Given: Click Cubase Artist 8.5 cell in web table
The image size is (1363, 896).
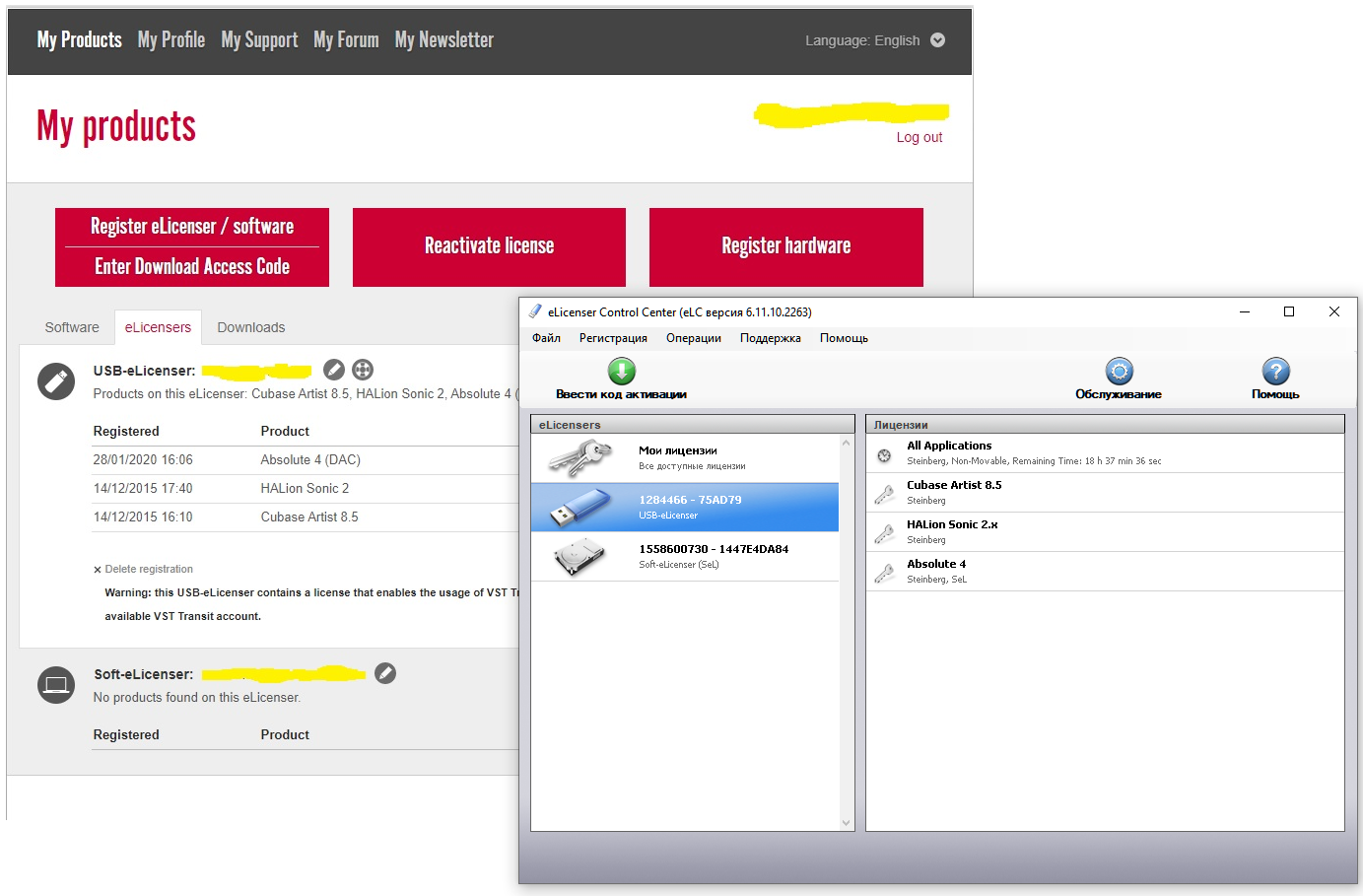Looking at the screenshot, I should coord(309,517).
